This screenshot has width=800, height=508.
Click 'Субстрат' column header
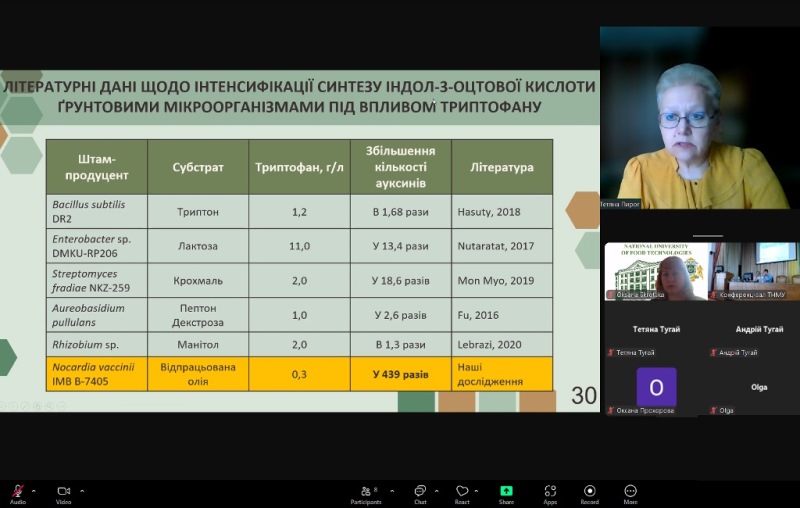pyautogui.click(x=198, y=167)
